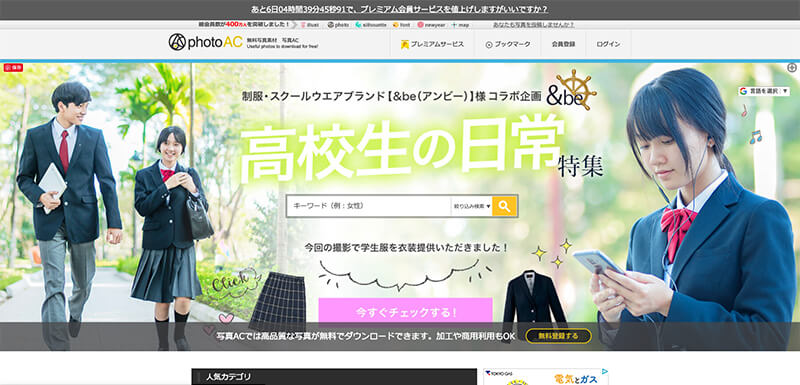Click the ログイン link
Screen dimensions: 800x385
click(608, 44)
